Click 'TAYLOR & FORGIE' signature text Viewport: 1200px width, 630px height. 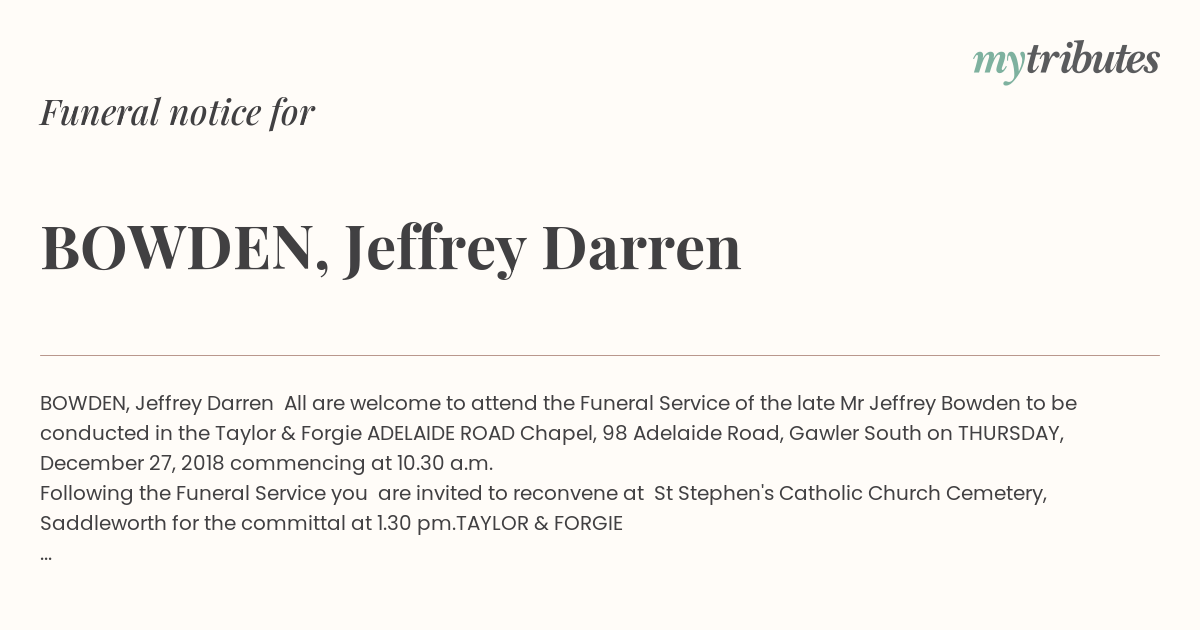pyautogui.click(x=539, y=523)
